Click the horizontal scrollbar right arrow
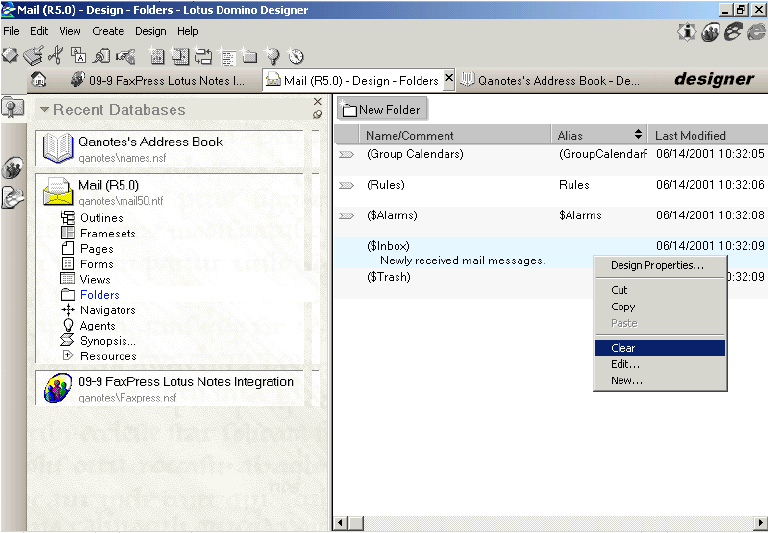The width and height of the screenshot is (768, 533). point(760,524)
